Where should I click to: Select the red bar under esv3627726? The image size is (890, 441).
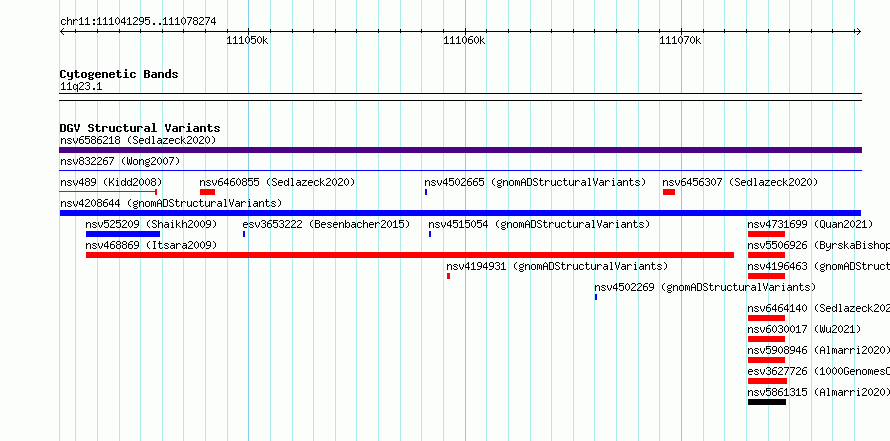[767, 381]
